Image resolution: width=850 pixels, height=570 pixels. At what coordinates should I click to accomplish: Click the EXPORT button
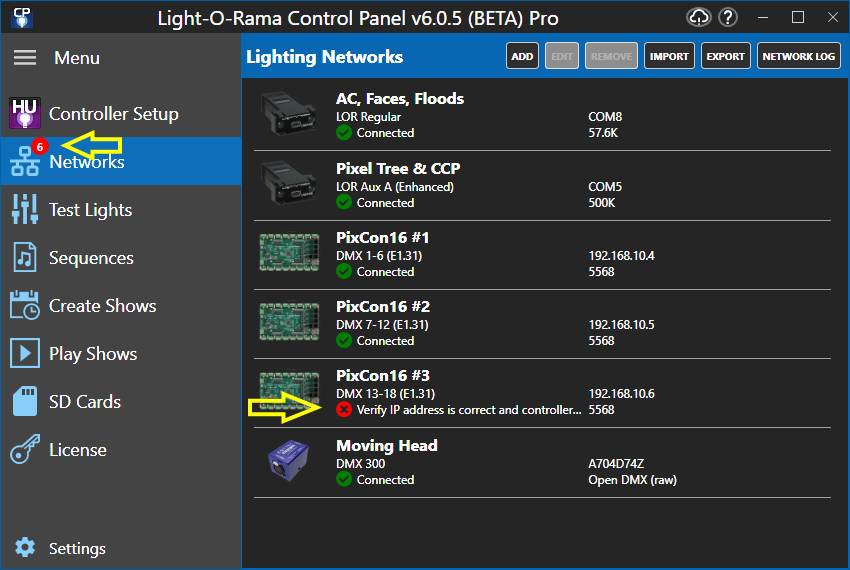point(725,56)
